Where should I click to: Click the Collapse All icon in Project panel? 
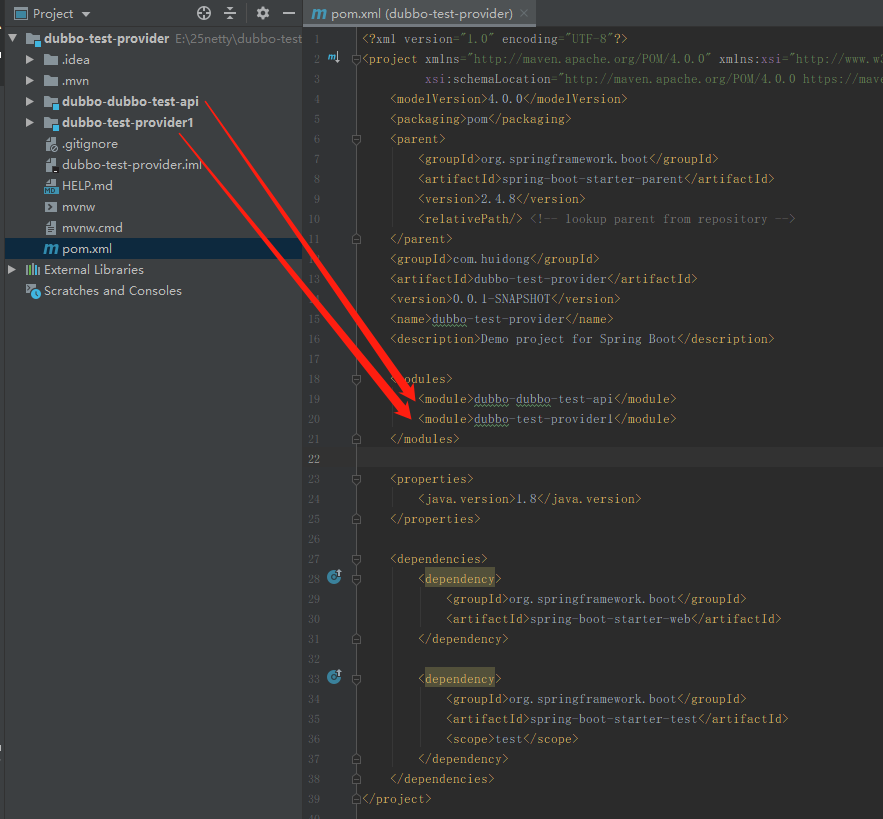(x=230, y=13)
